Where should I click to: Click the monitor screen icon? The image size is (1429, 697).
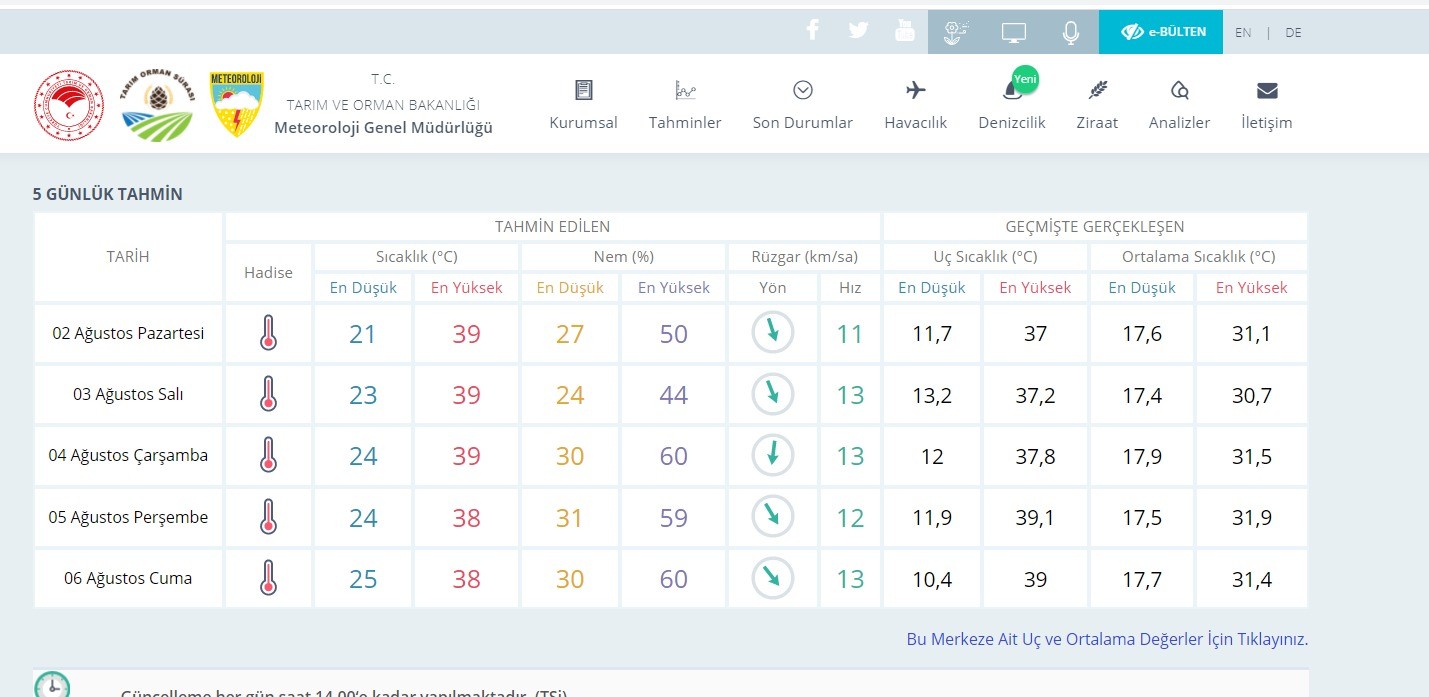1014,32
